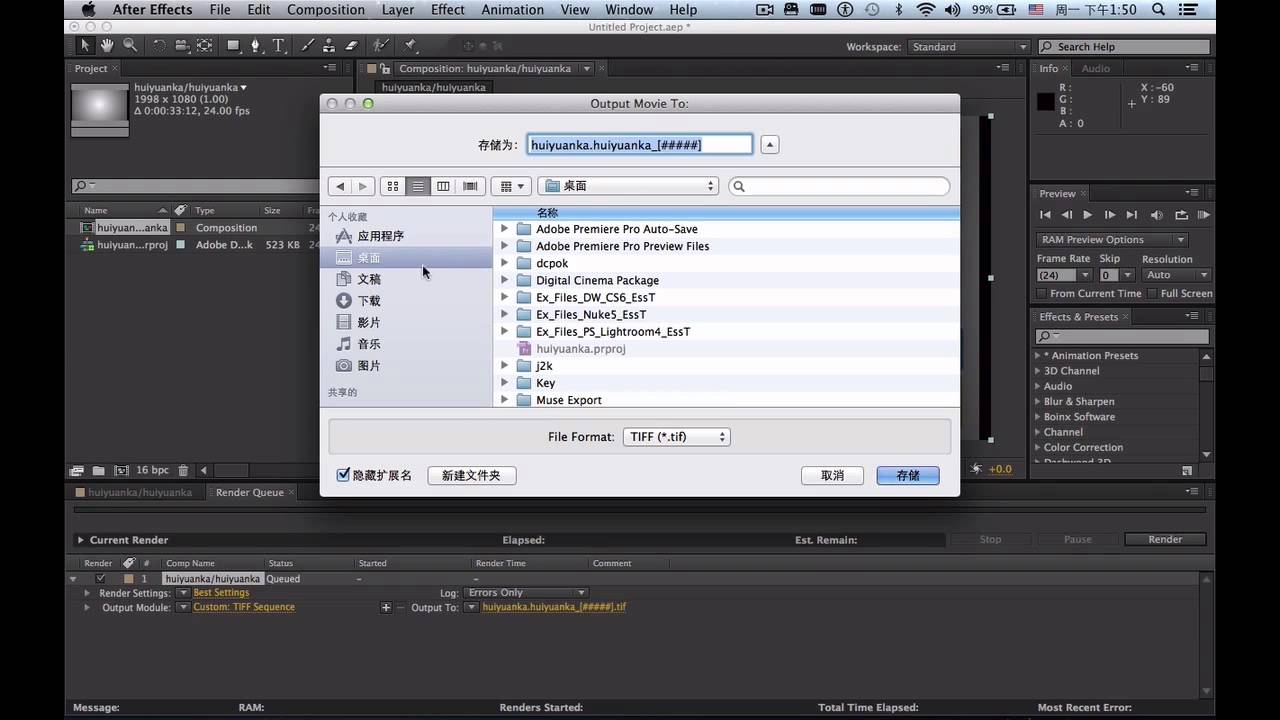Play the preview
The height and width of the screenshot is (720, 1280).
click(1088, 215)
